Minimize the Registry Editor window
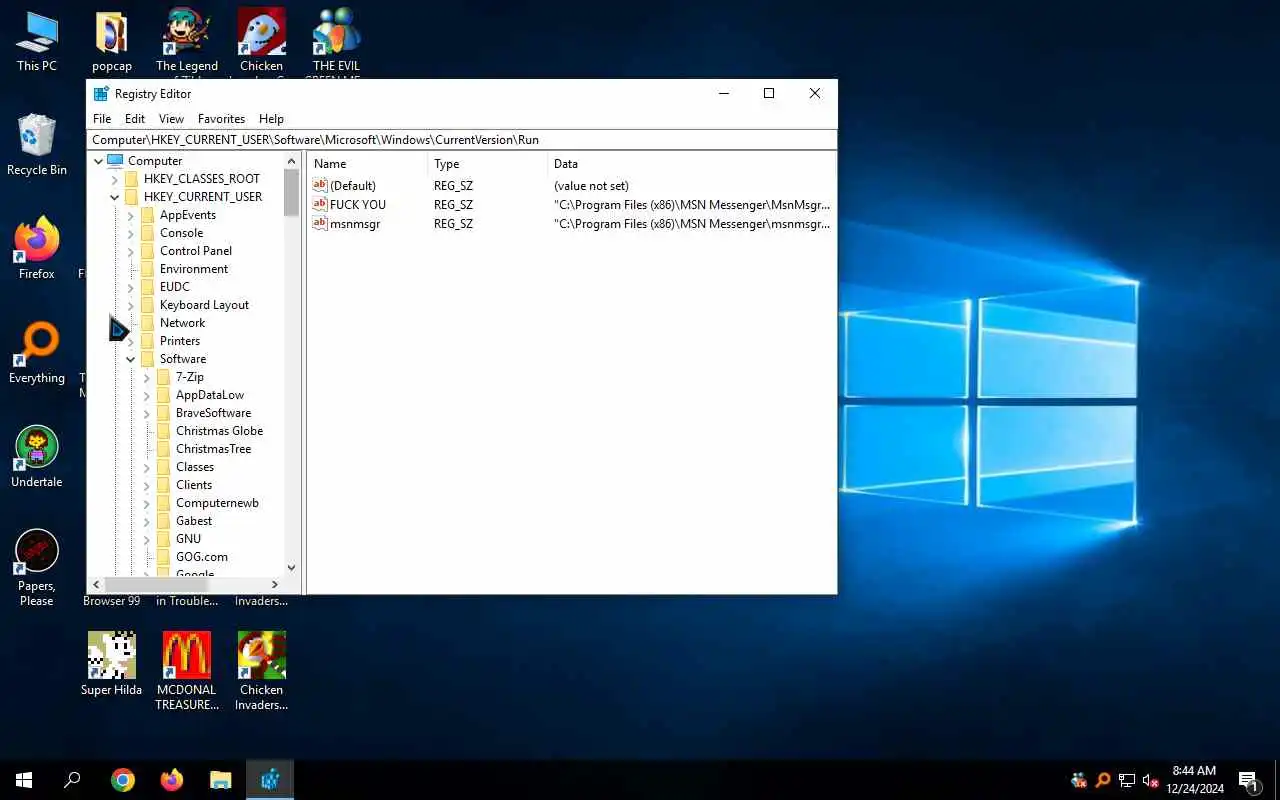1280x800 pixels. click(723, 94)
